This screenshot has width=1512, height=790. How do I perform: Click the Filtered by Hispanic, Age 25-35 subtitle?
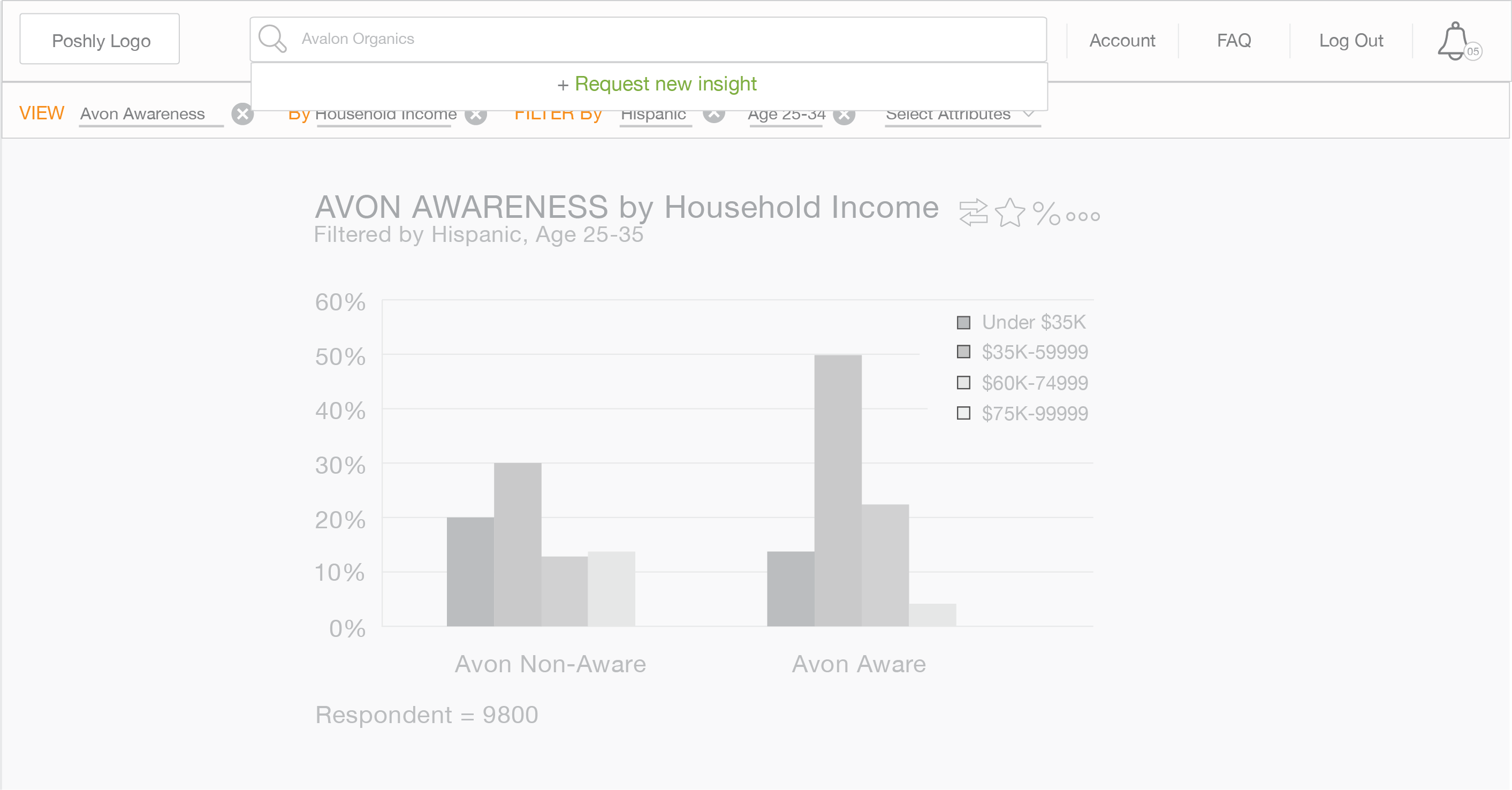coord(478,235)
